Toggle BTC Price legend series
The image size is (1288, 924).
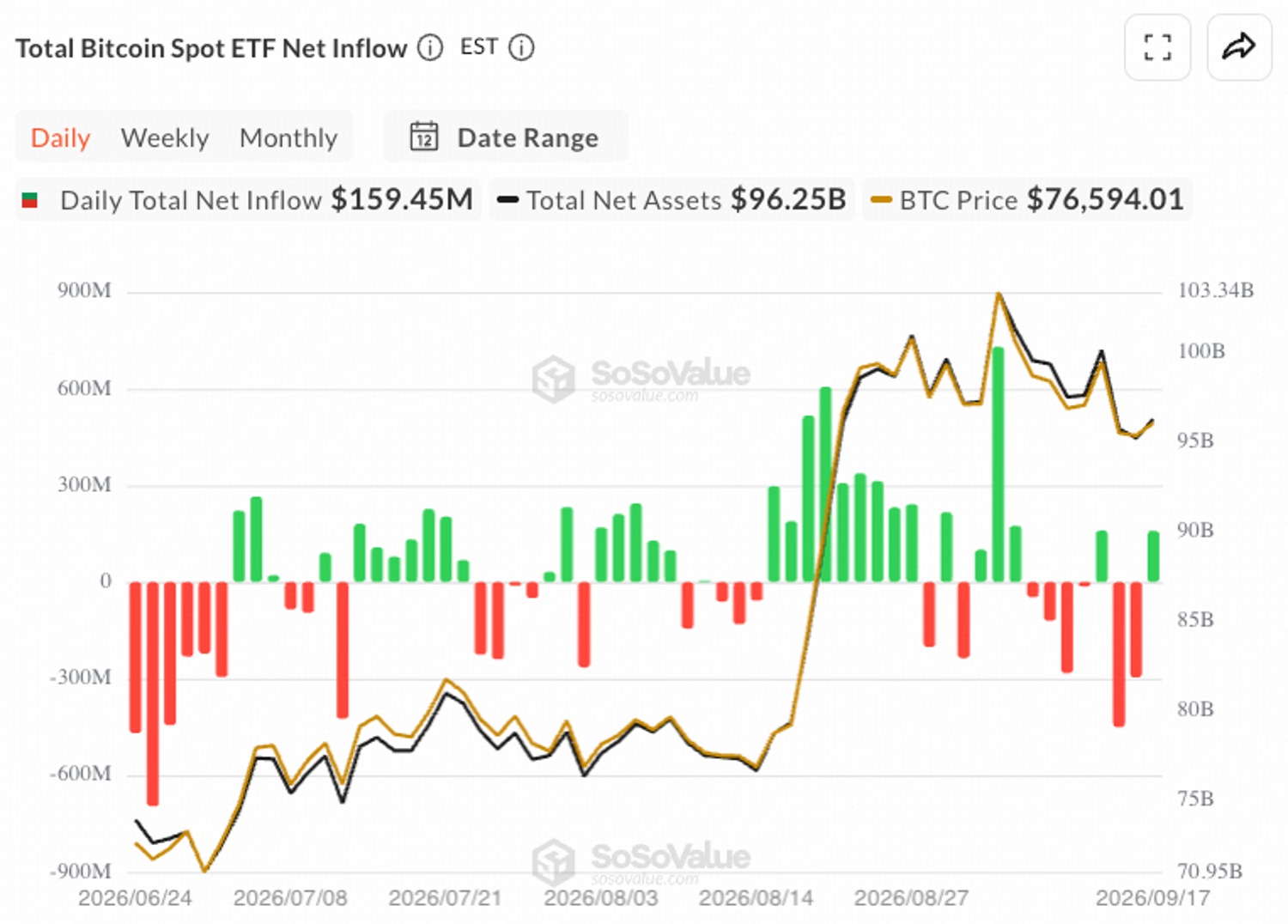click(x=1027, y=200)
